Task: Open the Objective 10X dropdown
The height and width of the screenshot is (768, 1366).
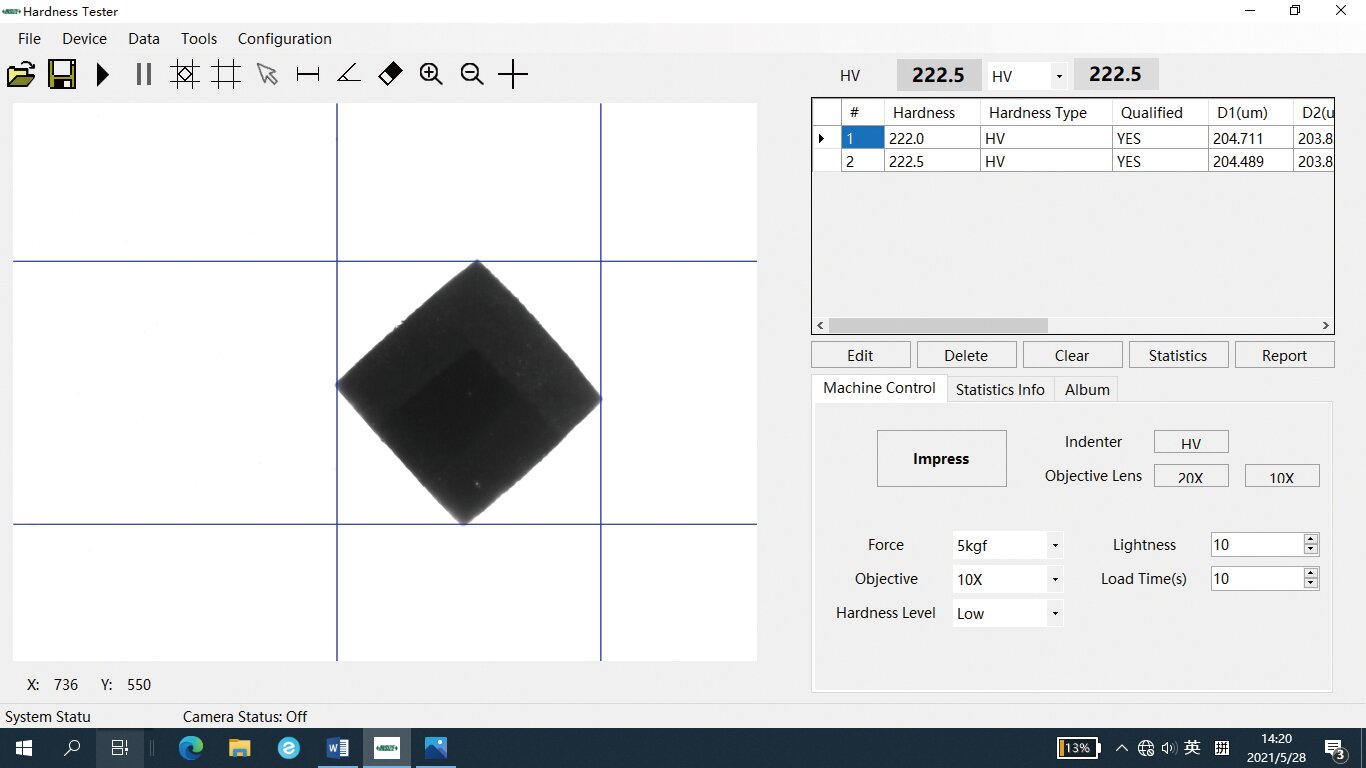Action: (1055, 580)
